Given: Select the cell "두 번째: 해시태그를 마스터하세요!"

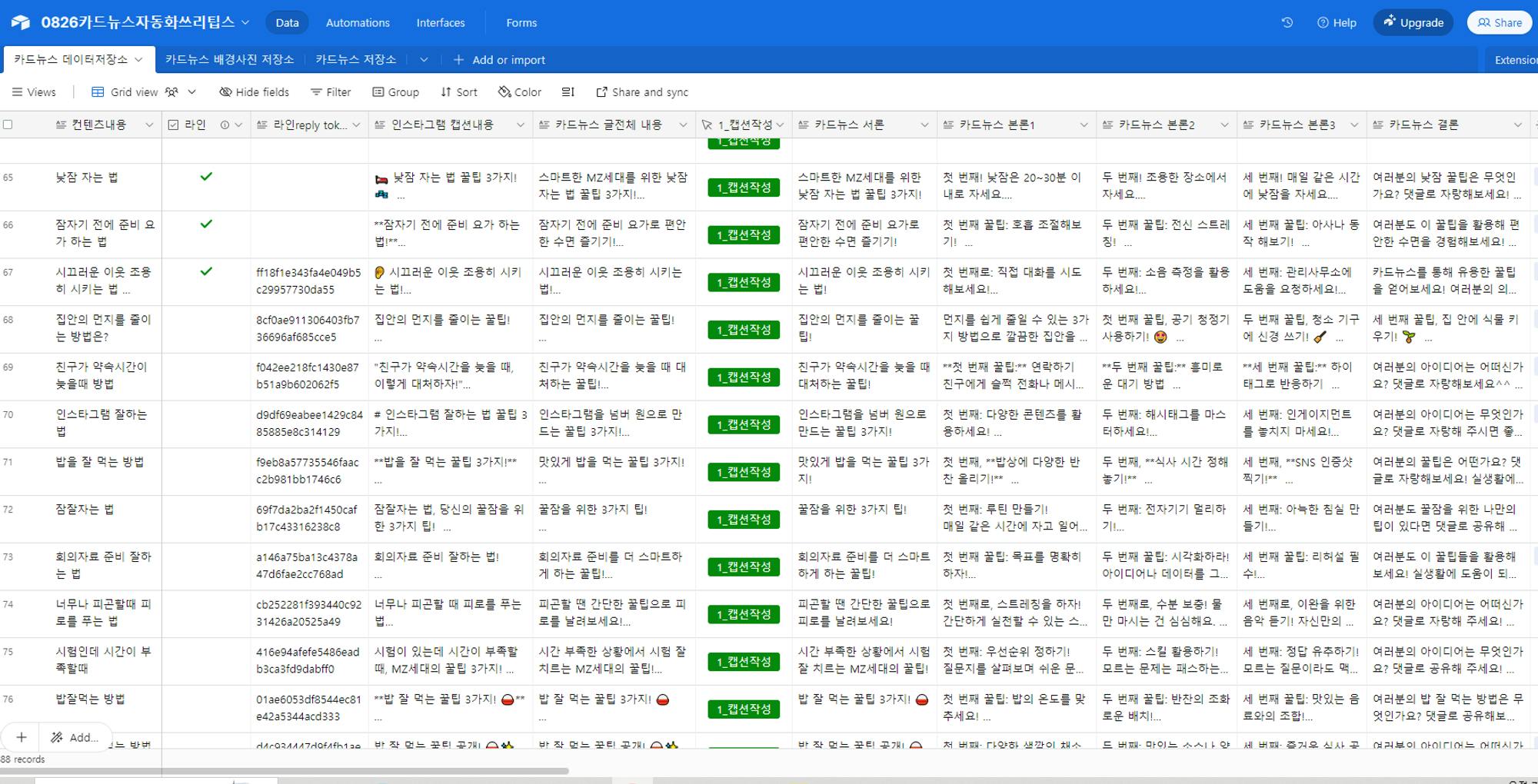Looking at the screenshot, I should (x=1167, y=424).
